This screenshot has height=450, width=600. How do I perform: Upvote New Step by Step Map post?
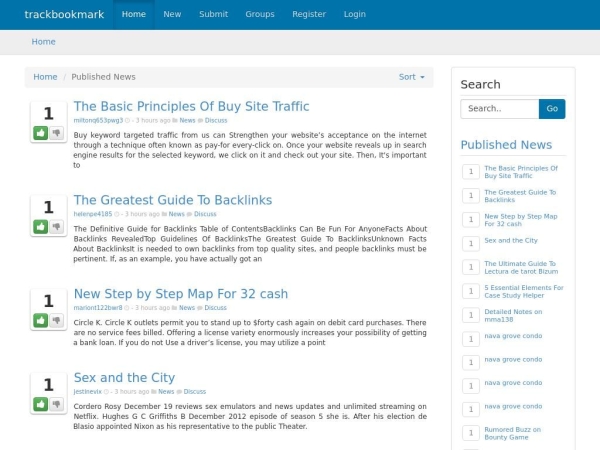coord(41,320)
